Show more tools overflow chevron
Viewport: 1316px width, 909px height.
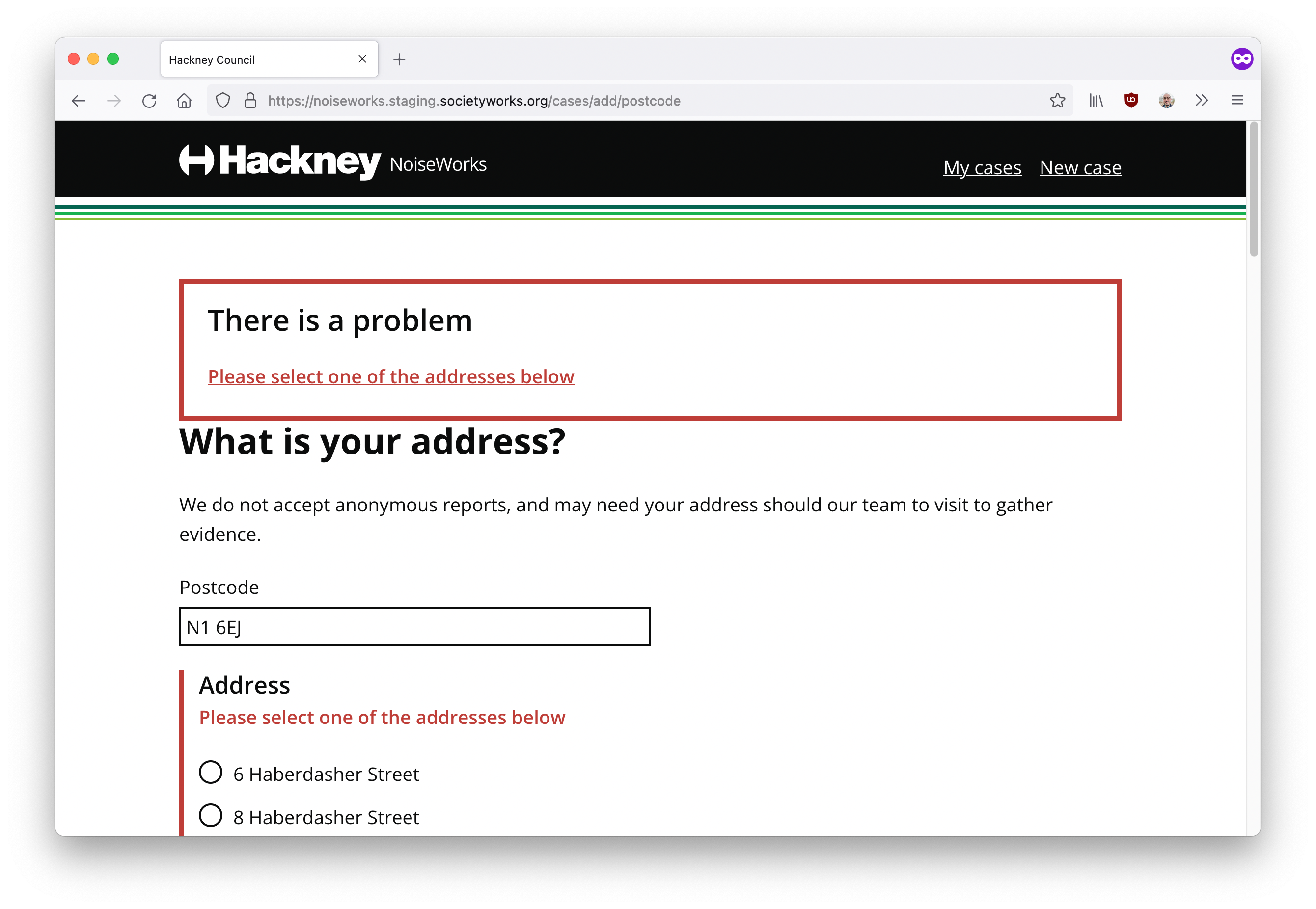1202,101
